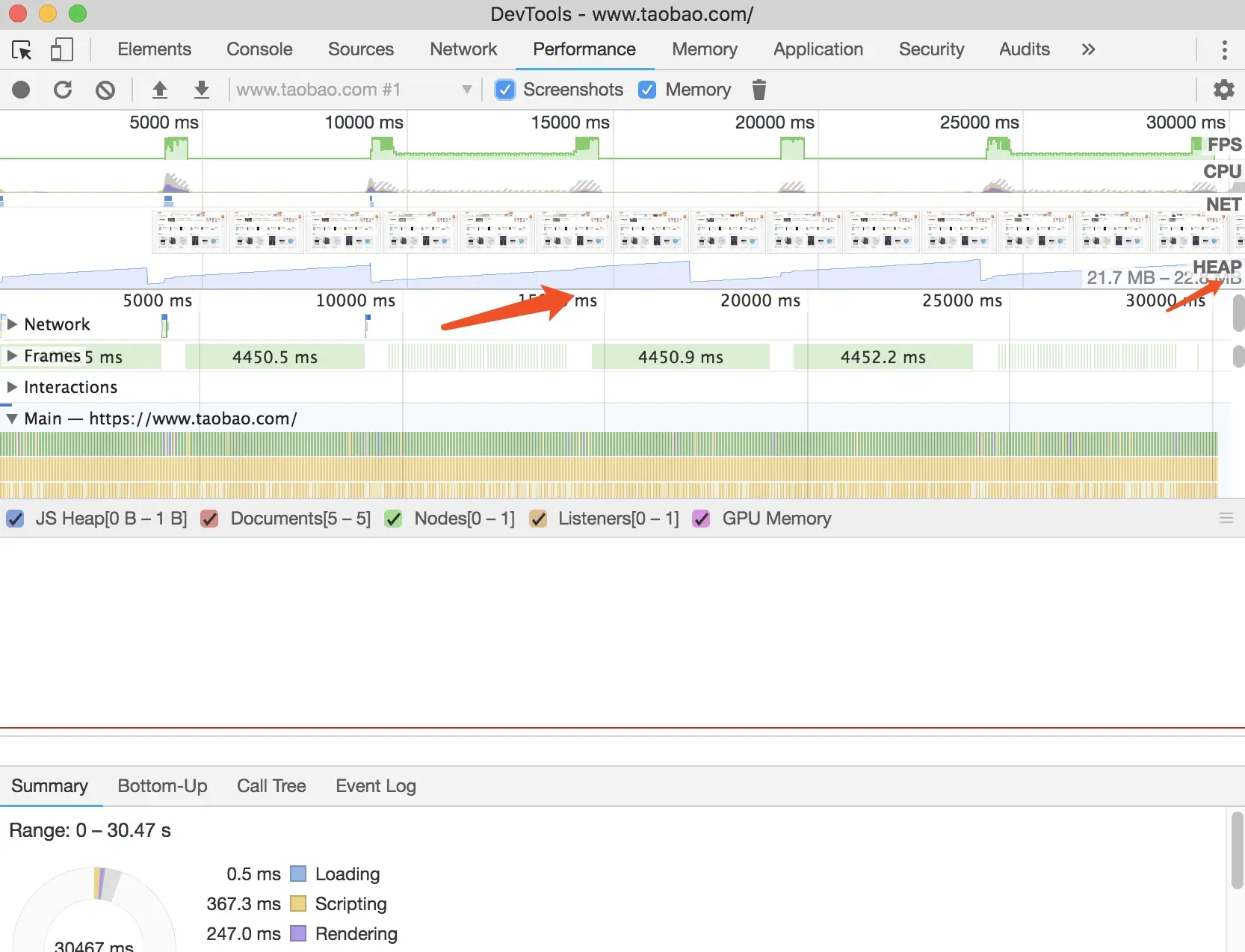Start recording with the record button
Image resolution: width=1245 pixels, height=952 pixels.
21,90
